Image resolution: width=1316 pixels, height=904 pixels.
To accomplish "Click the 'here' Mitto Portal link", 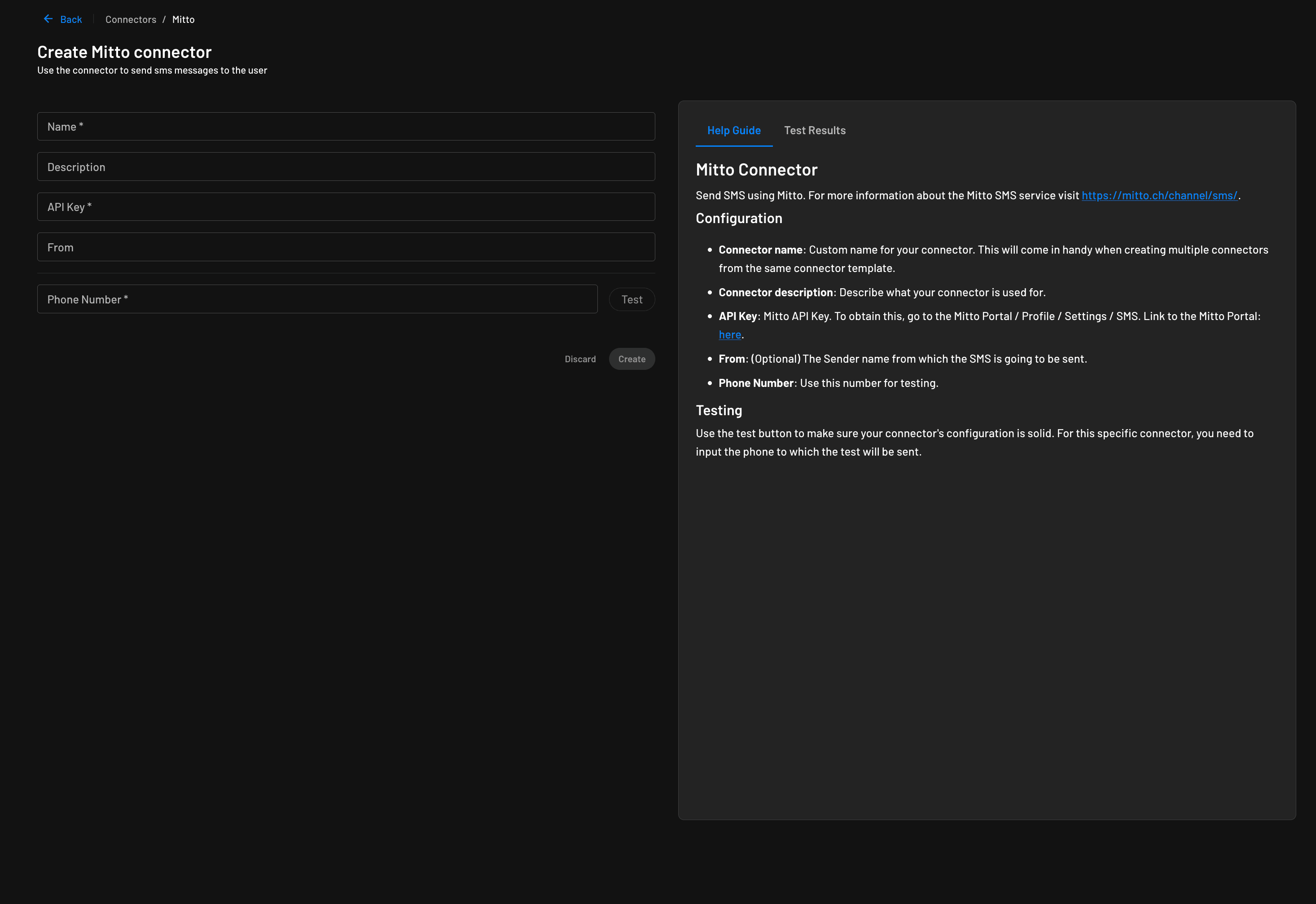I will (x=729, y=335).
